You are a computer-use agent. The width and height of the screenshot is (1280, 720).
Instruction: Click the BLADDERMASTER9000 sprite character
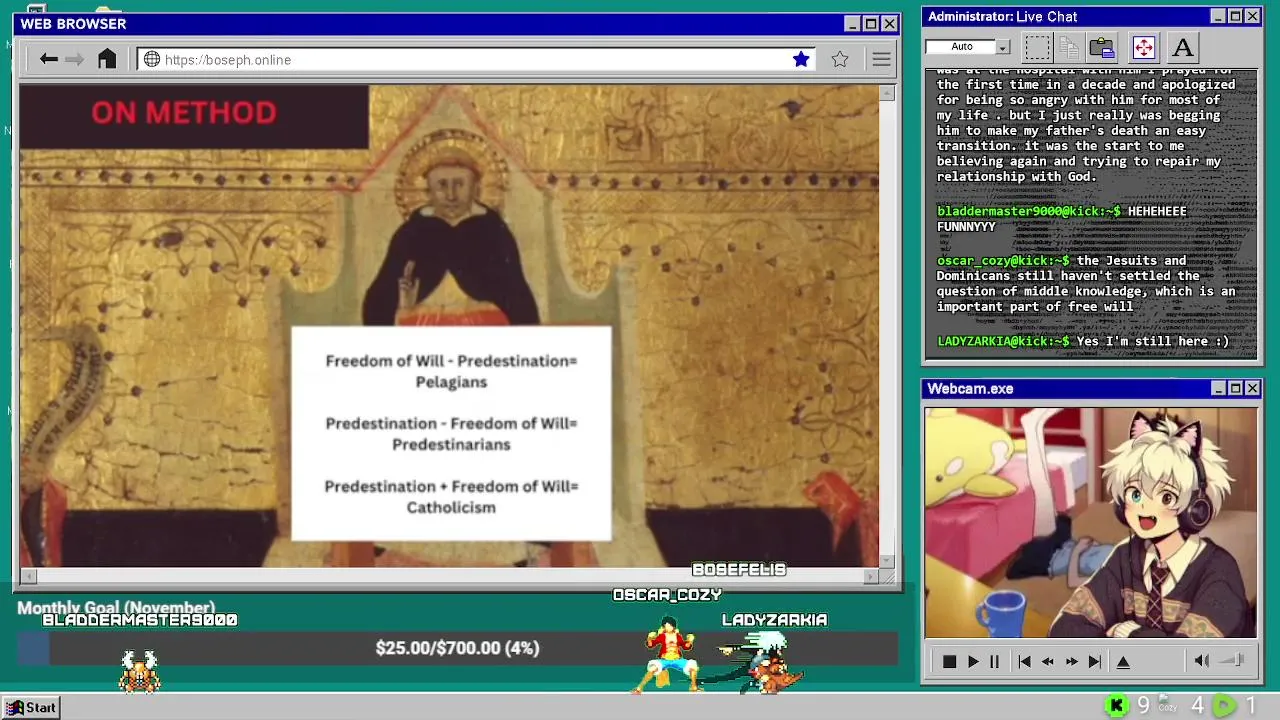140,670
